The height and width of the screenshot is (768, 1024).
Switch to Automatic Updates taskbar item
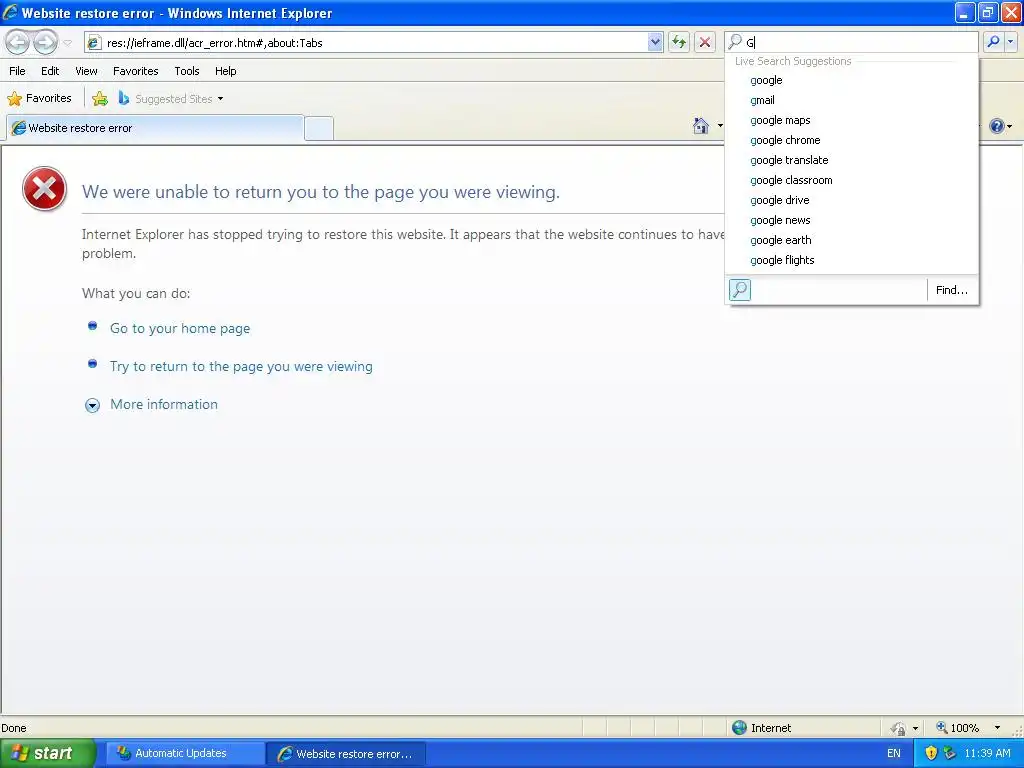coord(183,753)
